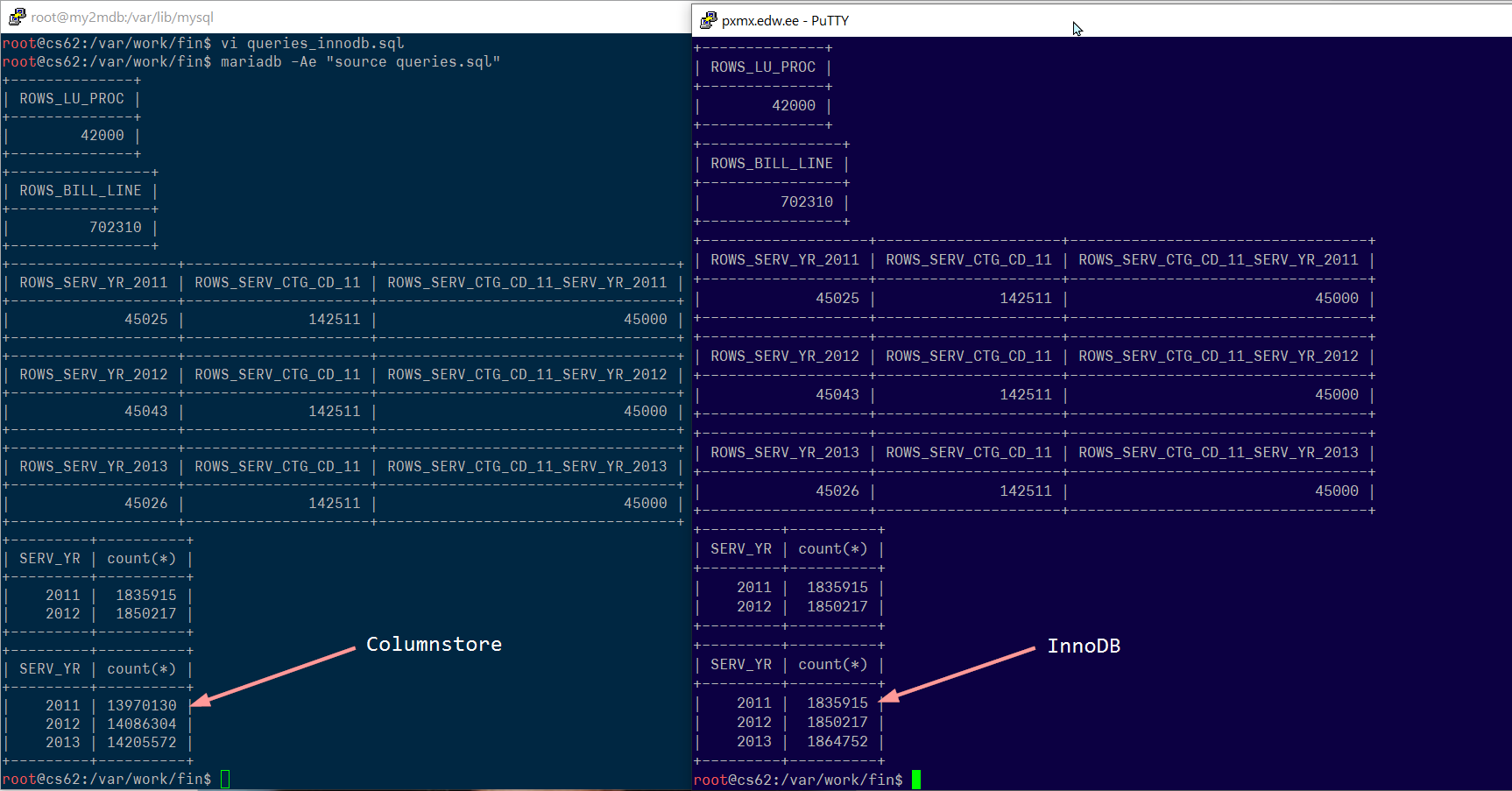
Task: Click the 702310 value in the left terminal
Action: [115, 228]
